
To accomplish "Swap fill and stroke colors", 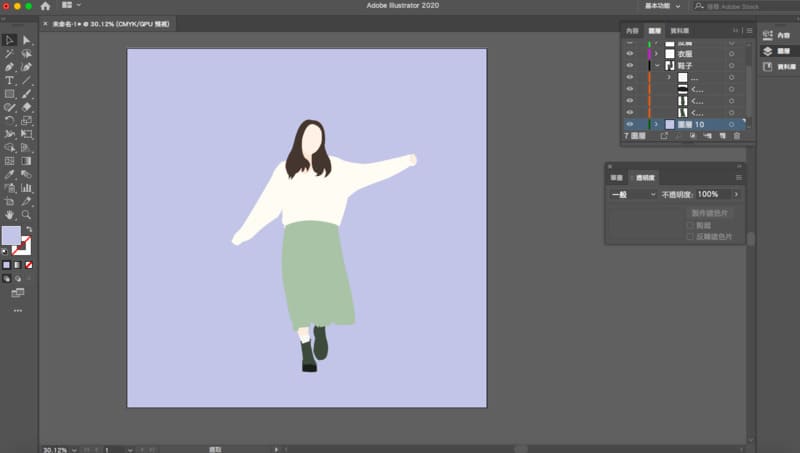I will click(29, 229).
